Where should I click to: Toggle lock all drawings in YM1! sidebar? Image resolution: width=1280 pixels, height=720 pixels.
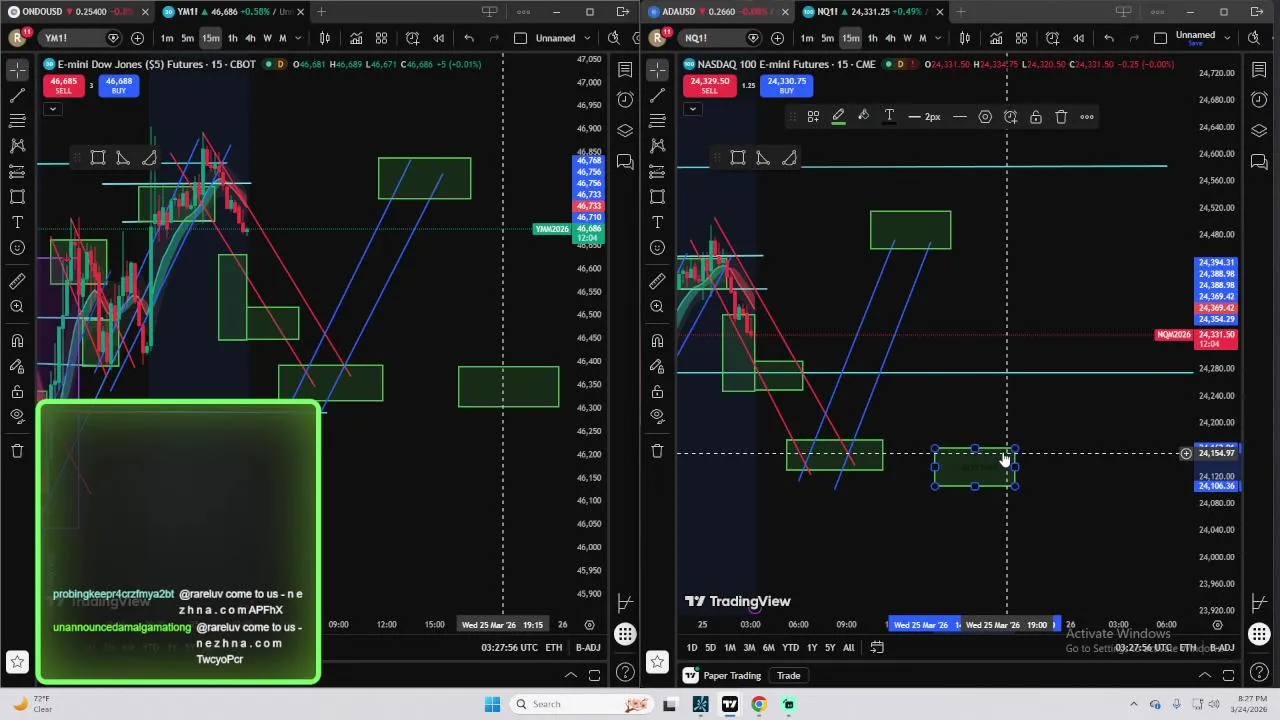17,391
